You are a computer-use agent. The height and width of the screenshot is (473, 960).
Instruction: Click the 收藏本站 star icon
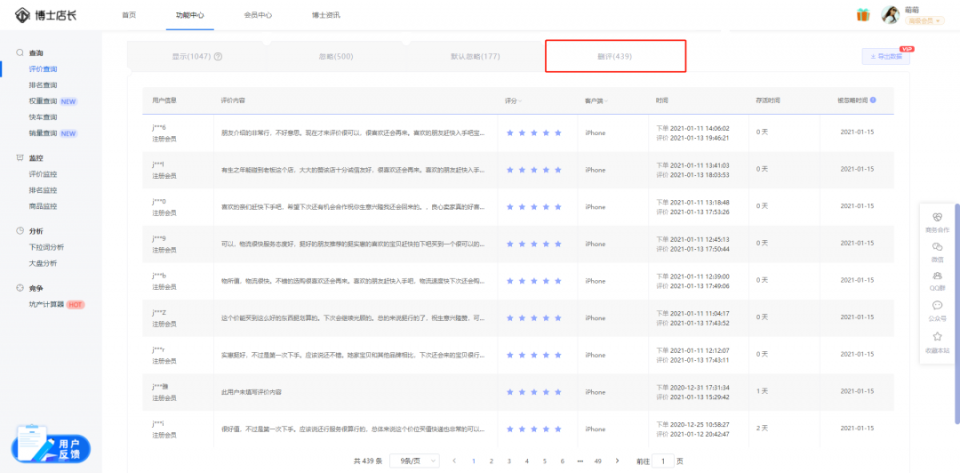pos(937,336)
